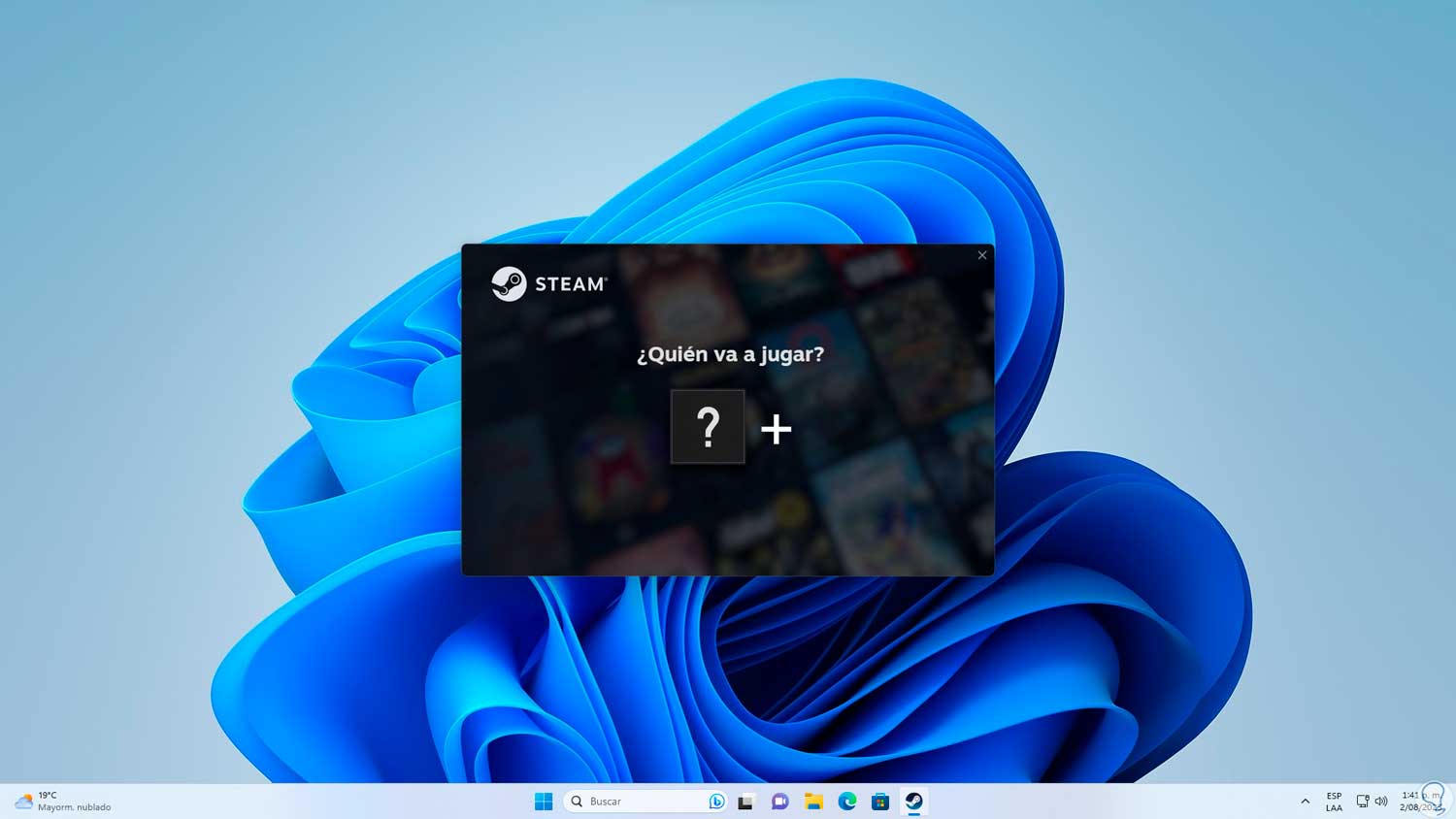The image size is (1456, 819).
Task: Click the Steam icon on the taskbar
Action: [x=914, y=802]
